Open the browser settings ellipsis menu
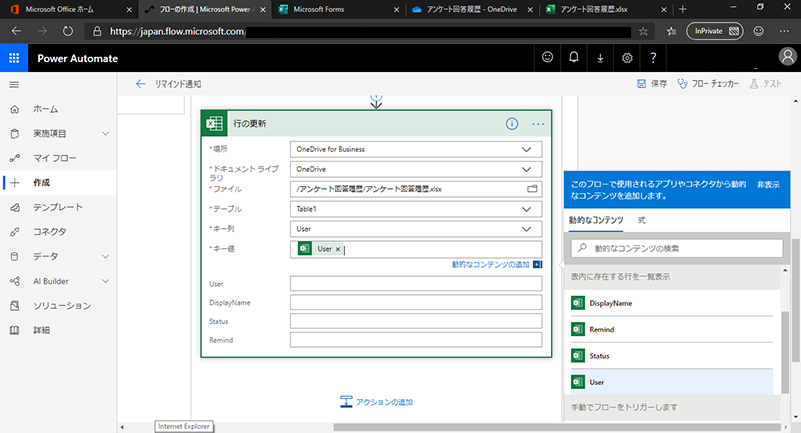 [x=784, y=31]
